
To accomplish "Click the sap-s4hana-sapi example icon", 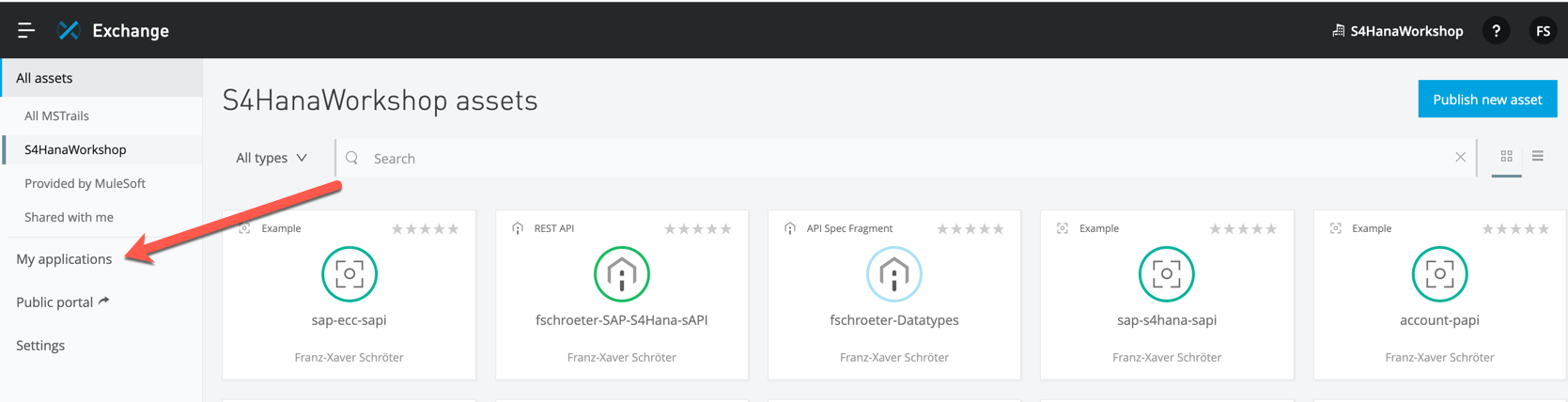I will tap(1166, 274).
